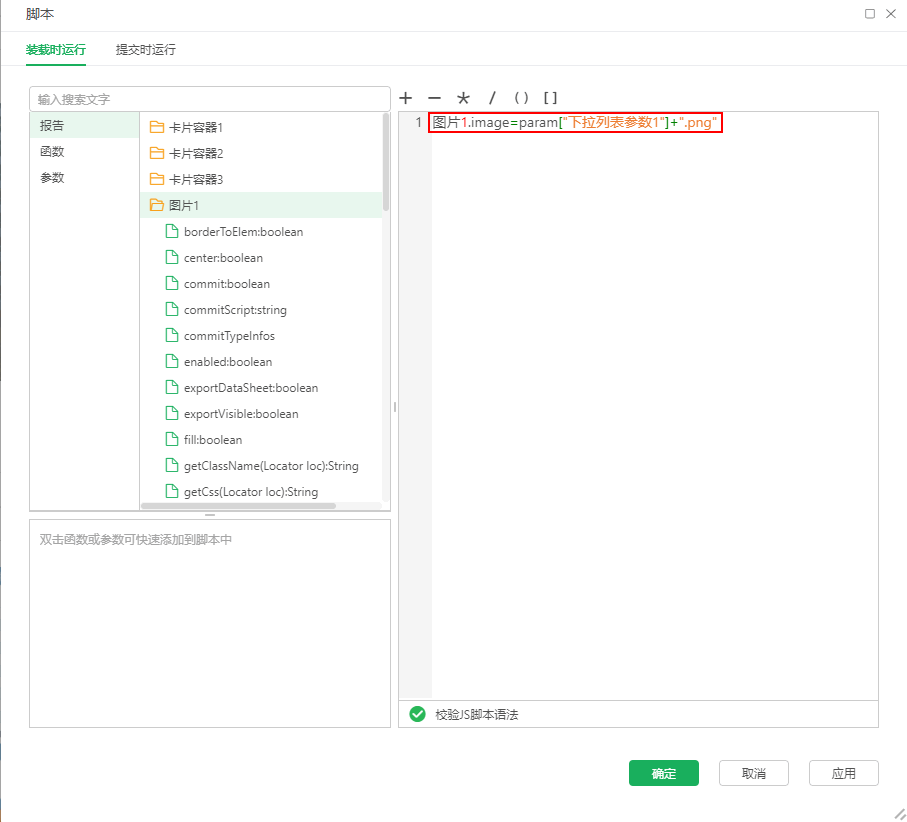Select the 函数 category in list
907x822 pixels.
pos(52,152)
